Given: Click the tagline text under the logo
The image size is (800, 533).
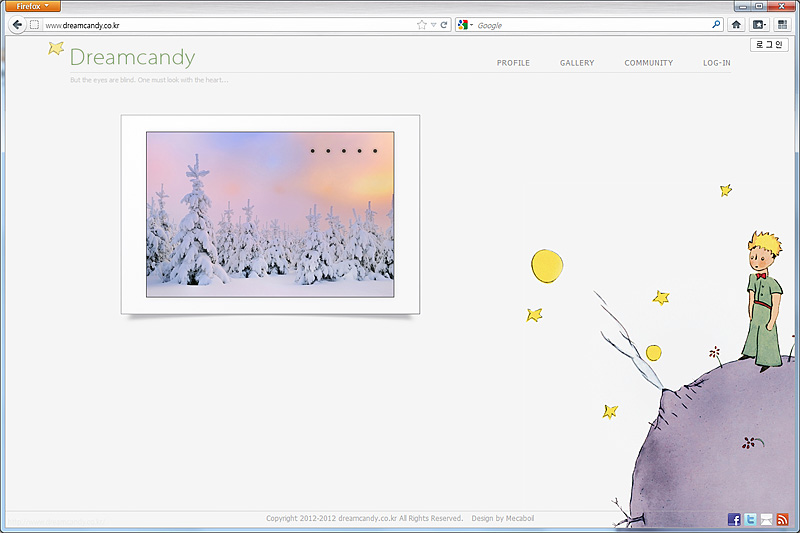Looking at the screenshot, I should pos(149,80).
